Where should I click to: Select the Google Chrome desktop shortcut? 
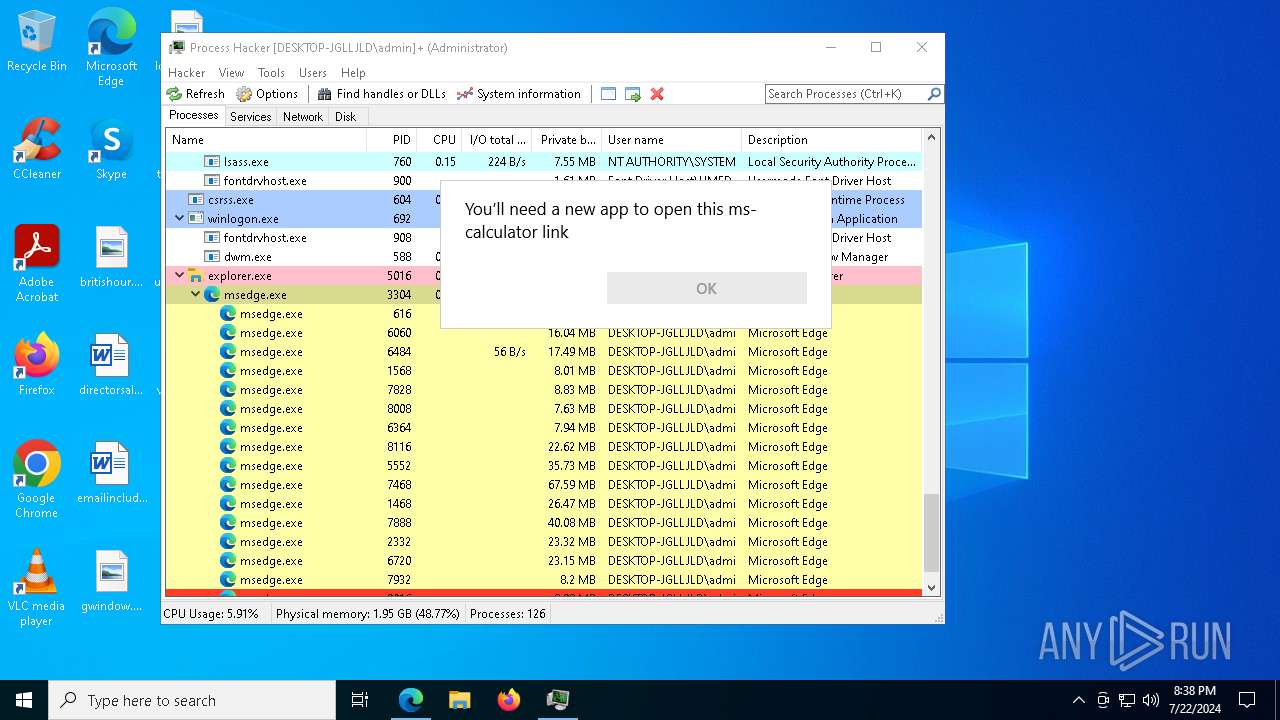click(37, 480)
